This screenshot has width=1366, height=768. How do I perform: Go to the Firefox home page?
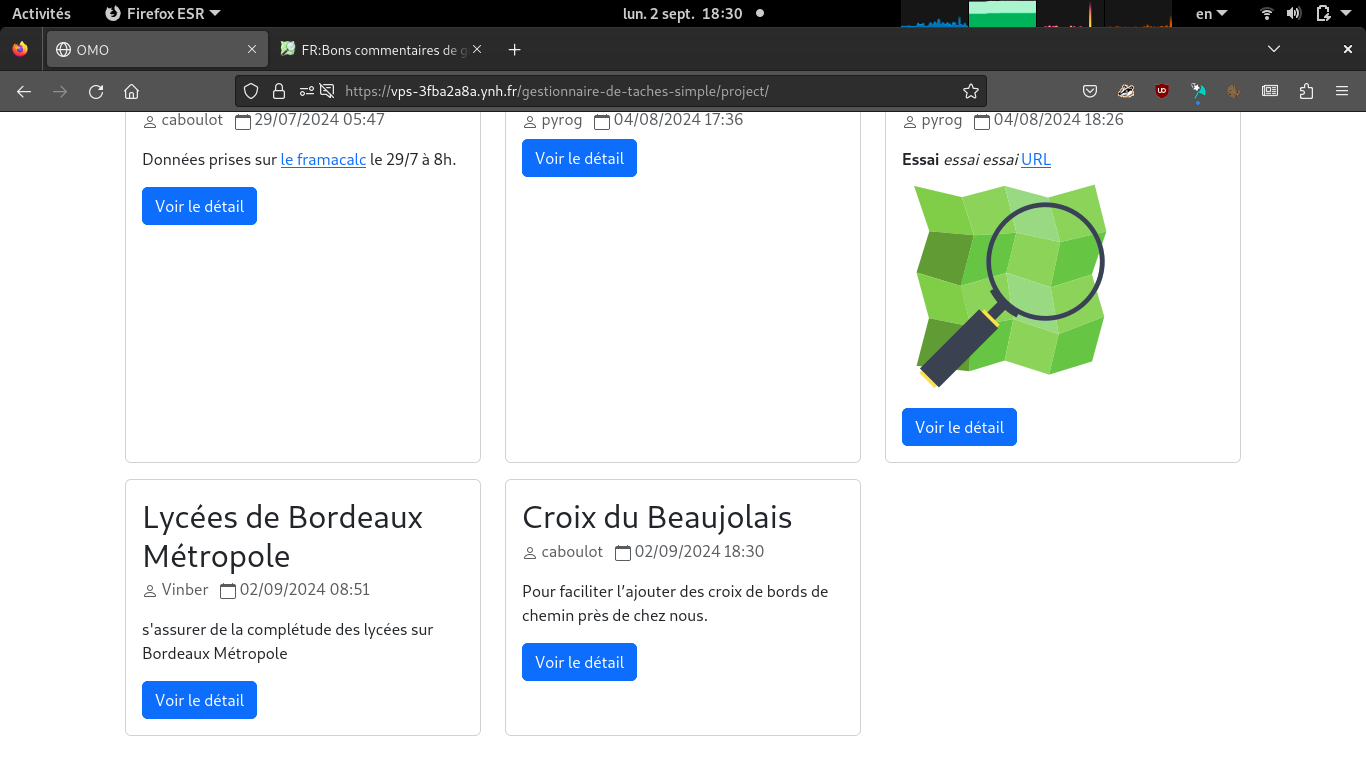click(x=131, y=91)
